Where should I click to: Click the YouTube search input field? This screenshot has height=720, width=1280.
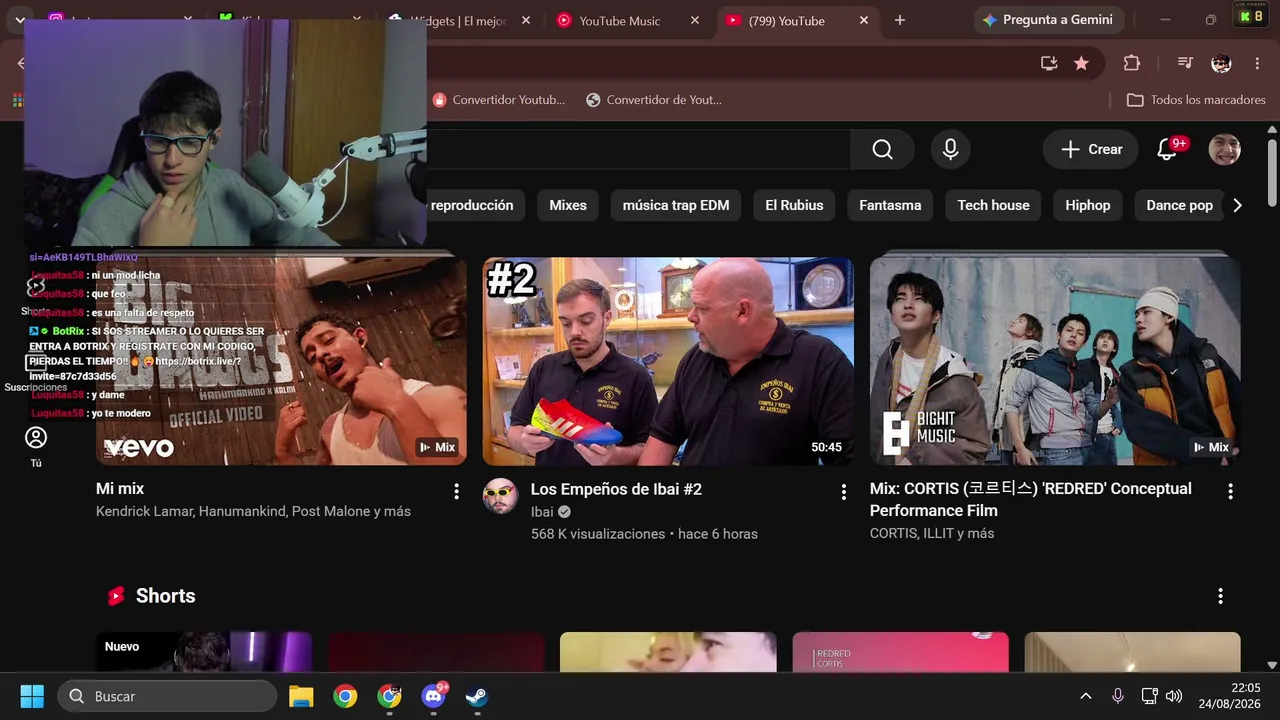point(637,149)
